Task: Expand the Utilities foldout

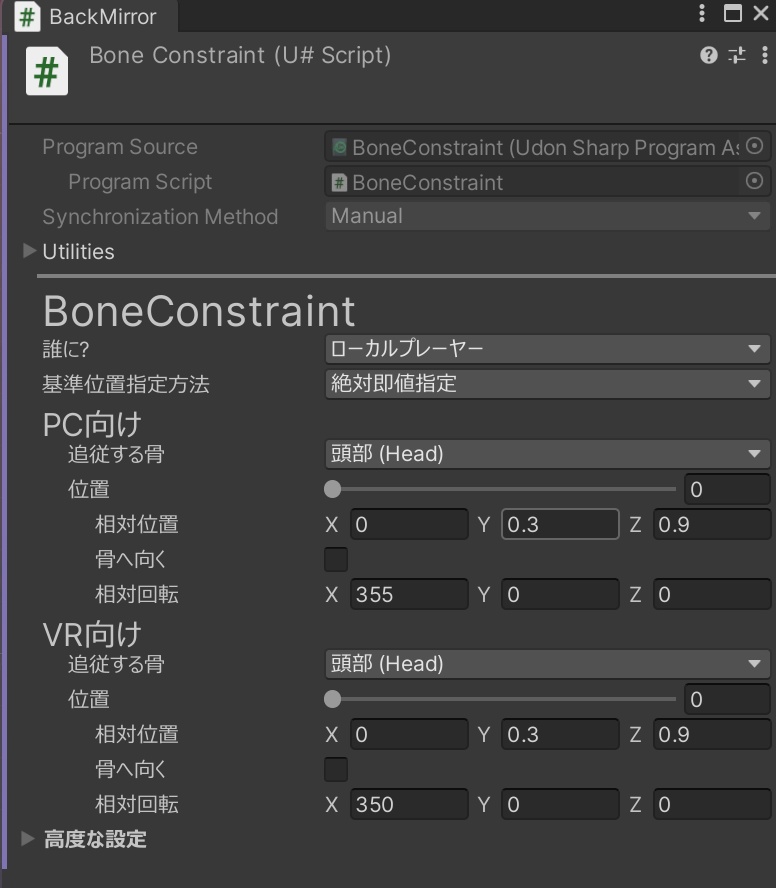Action: (x=30, y=251)
